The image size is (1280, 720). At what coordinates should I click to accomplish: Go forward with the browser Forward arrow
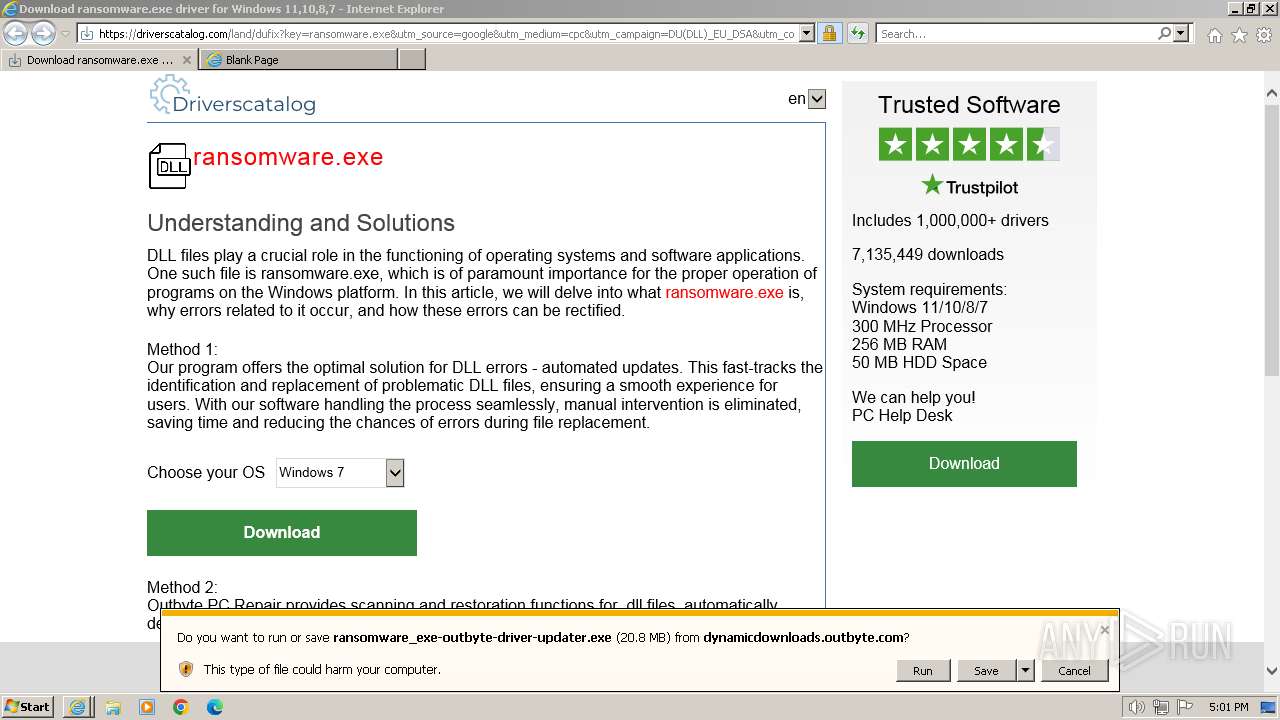(43, 34)
